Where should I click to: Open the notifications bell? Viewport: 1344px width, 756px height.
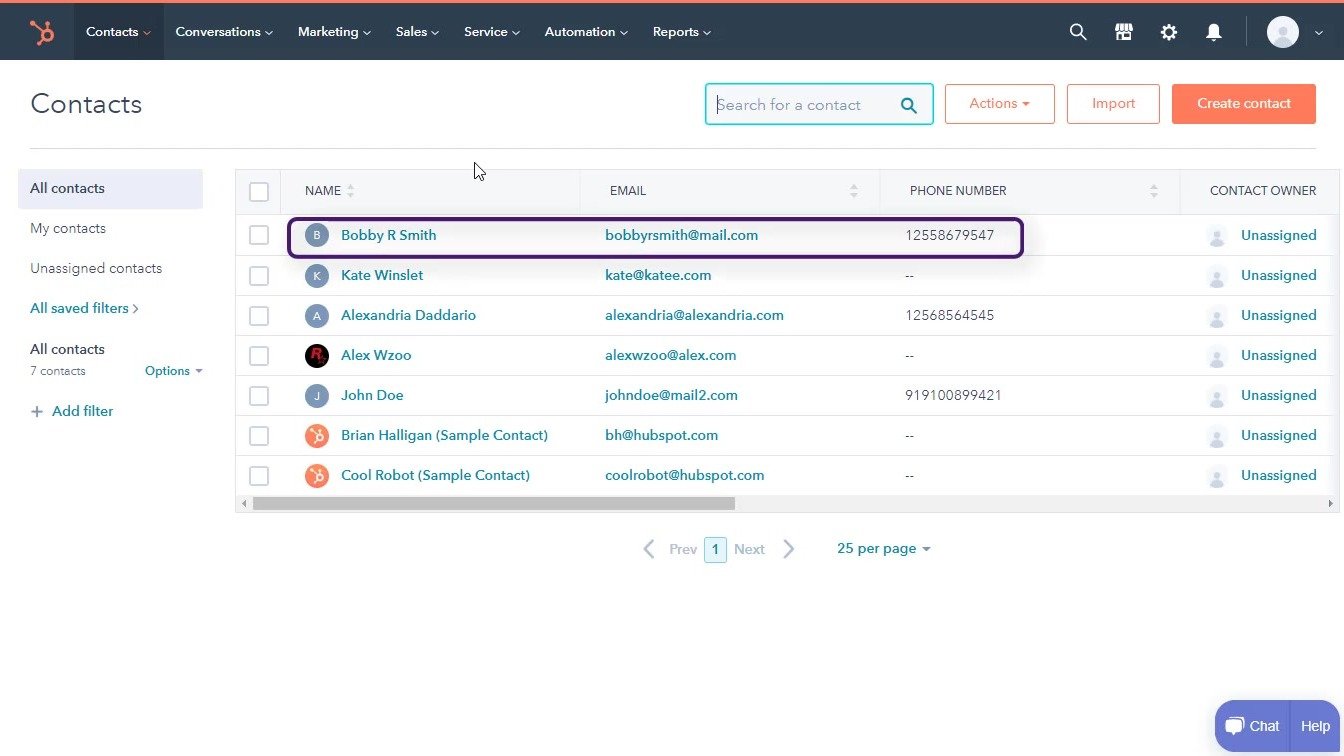(x=1213, y=31)
